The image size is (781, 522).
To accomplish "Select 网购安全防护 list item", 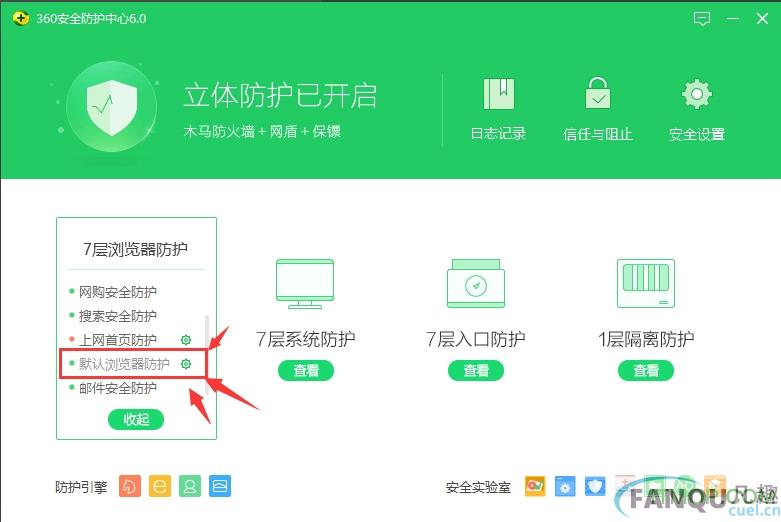I will pos(118,292).
